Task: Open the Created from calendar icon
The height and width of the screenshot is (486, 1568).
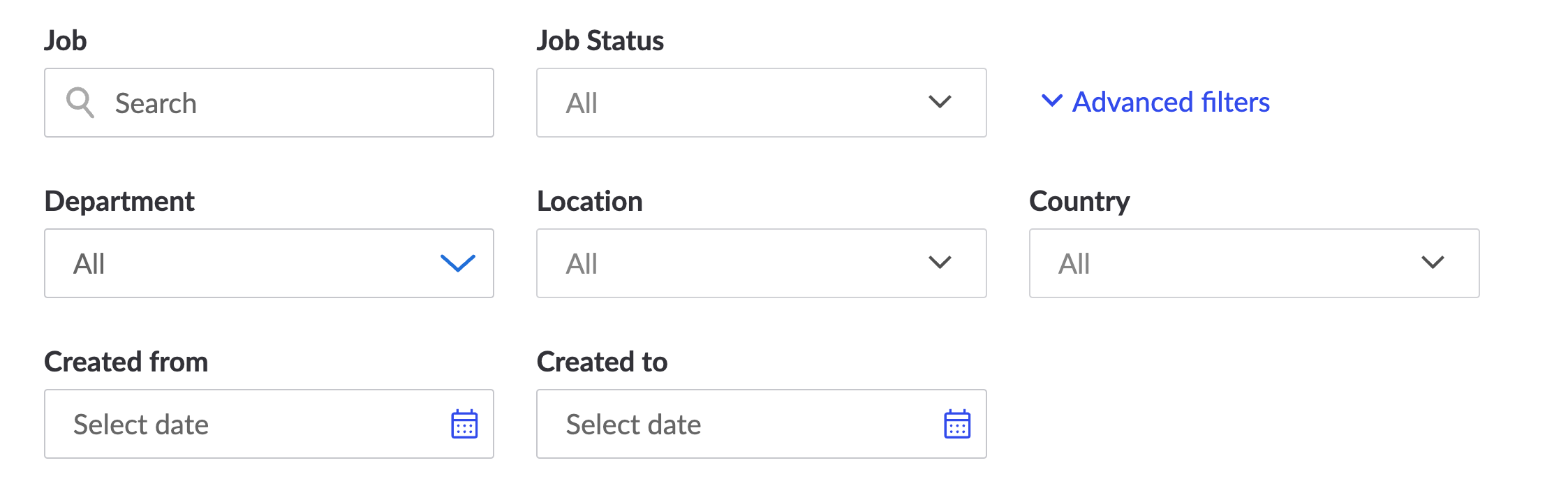Action: pyautogui.click(x=464, y=424)
